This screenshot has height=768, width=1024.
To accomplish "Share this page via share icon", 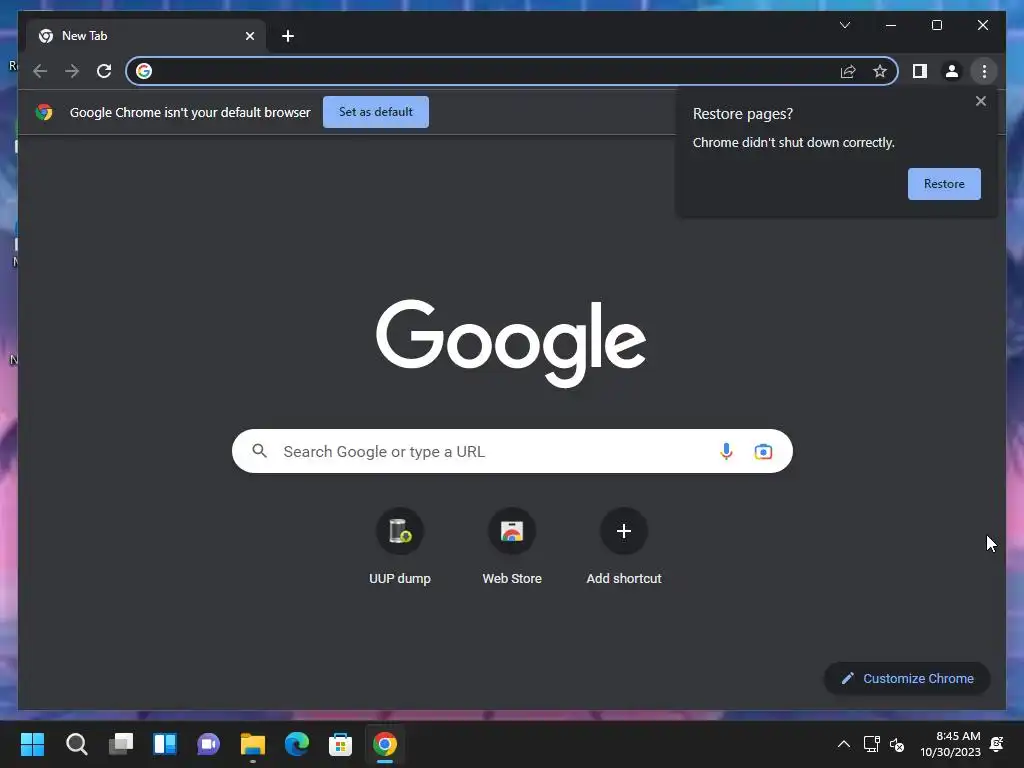I will point(848,71).
